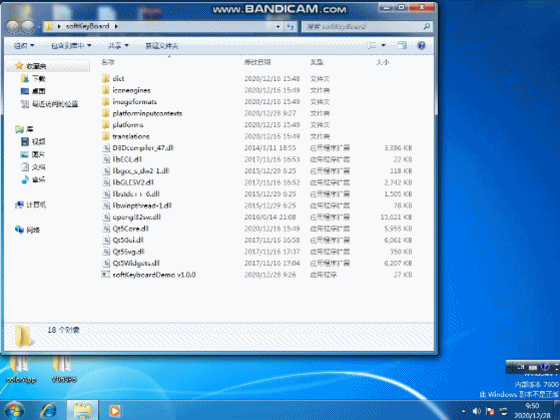
Task: Select softKeyboardDemo v1.0.0 application icon
Action: (x=106, y=275)
